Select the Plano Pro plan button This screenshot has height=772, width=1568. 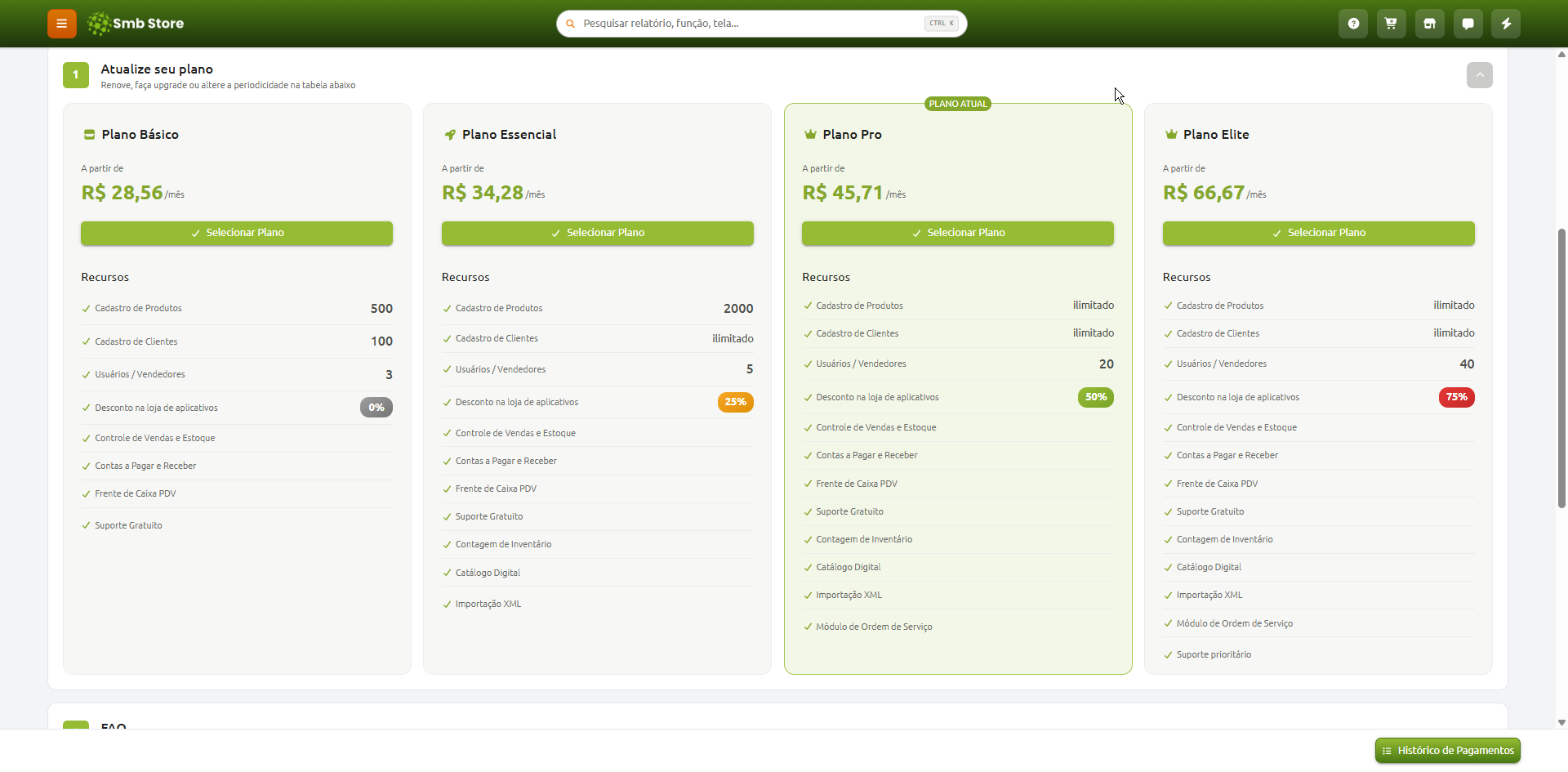[x=958, y=233]
